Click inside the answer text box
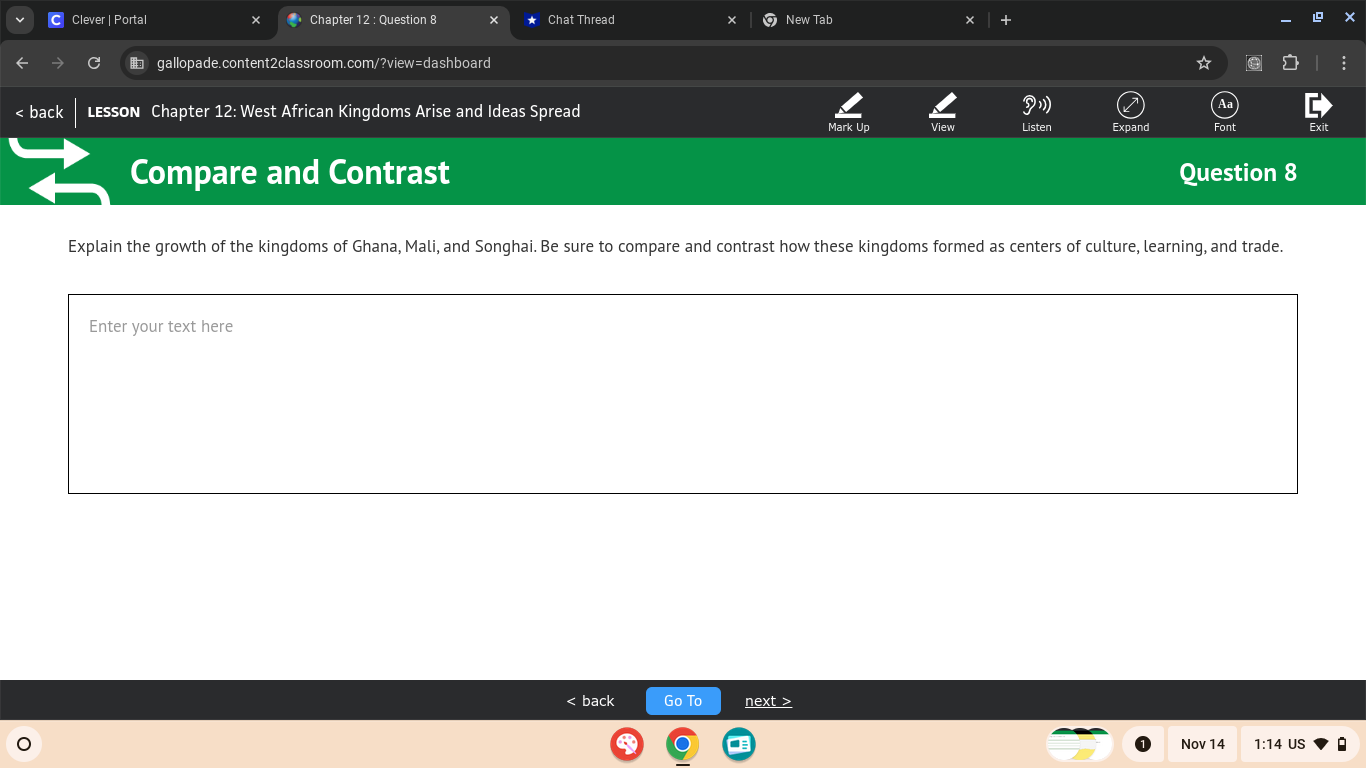The width and height of the screenshot is (1366, 768). pos(683,393)
